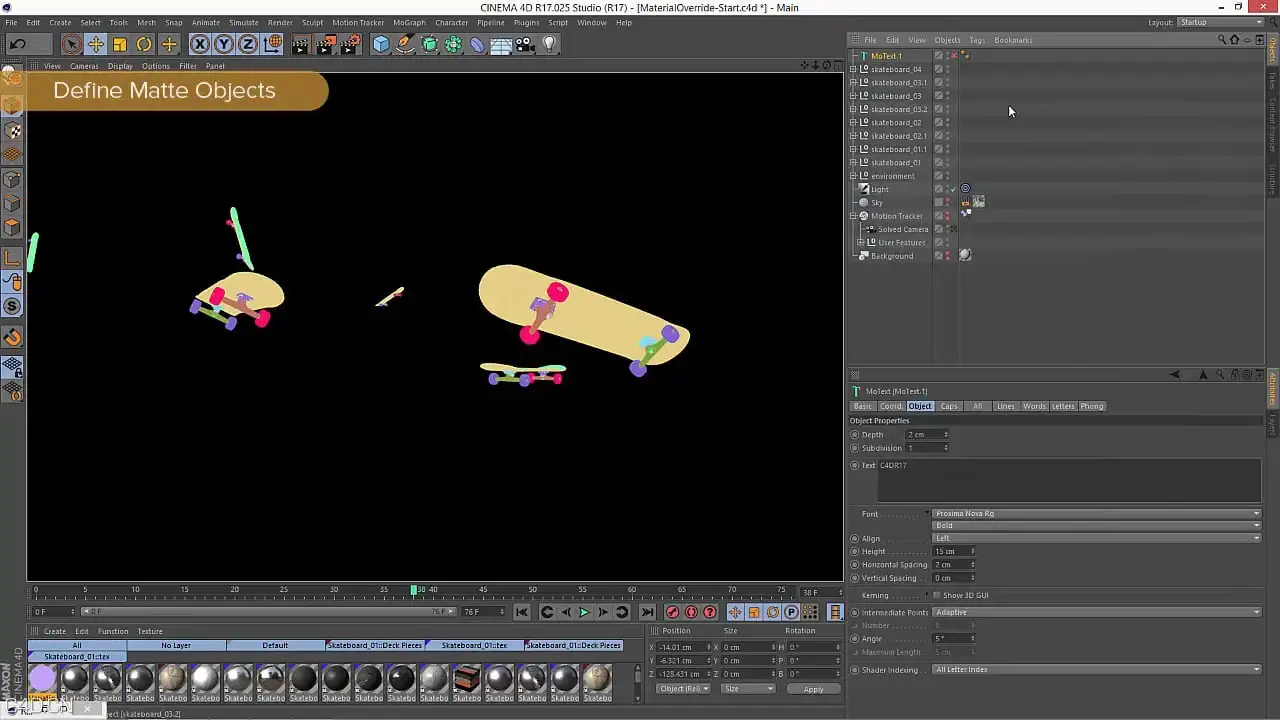Viewport: 1280px width, 720px height.
Task: Open the deformer objects icon
Action: (x=477, y=44)
